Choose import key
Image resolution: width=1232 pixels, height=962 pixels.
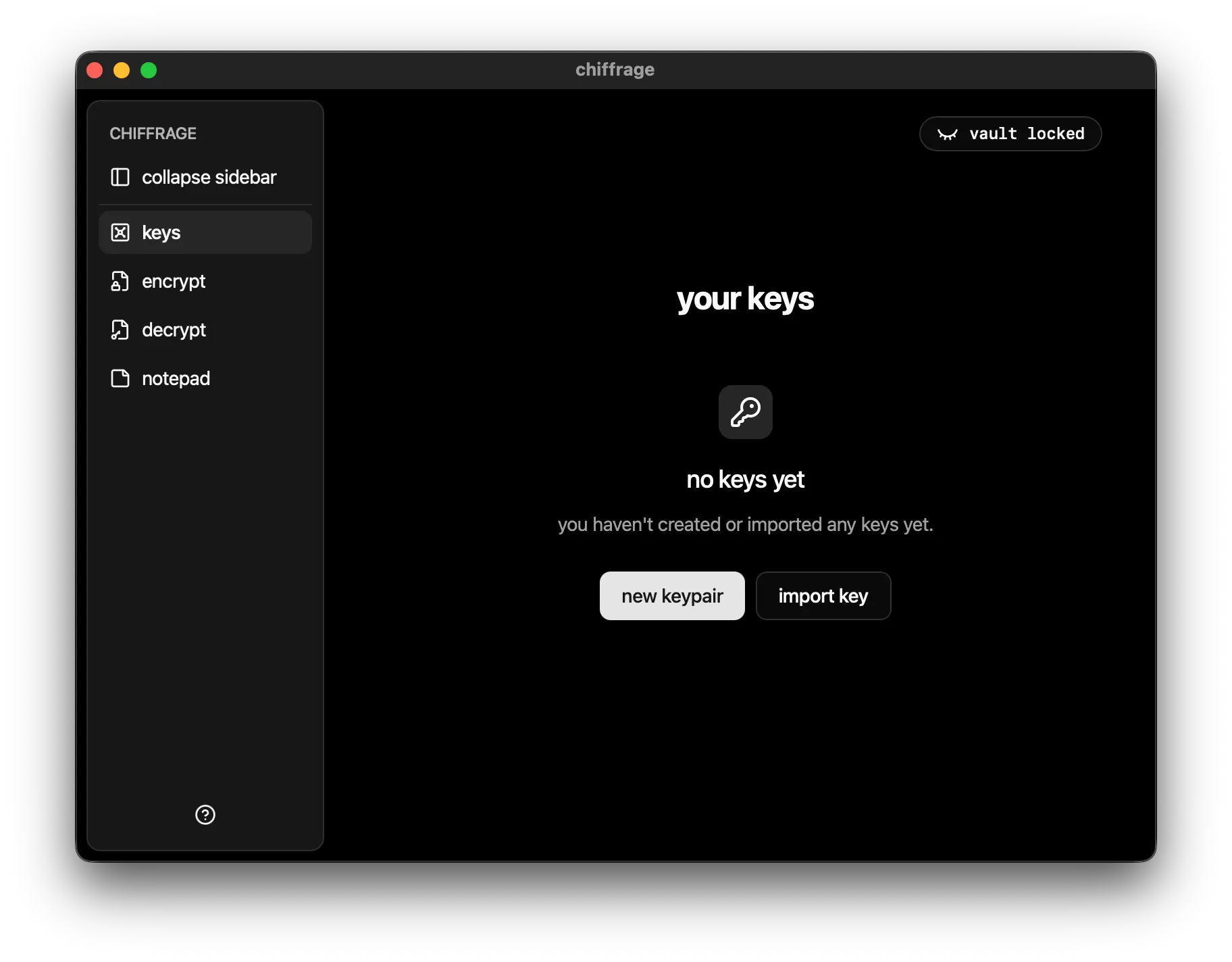[x=823, y=596]
